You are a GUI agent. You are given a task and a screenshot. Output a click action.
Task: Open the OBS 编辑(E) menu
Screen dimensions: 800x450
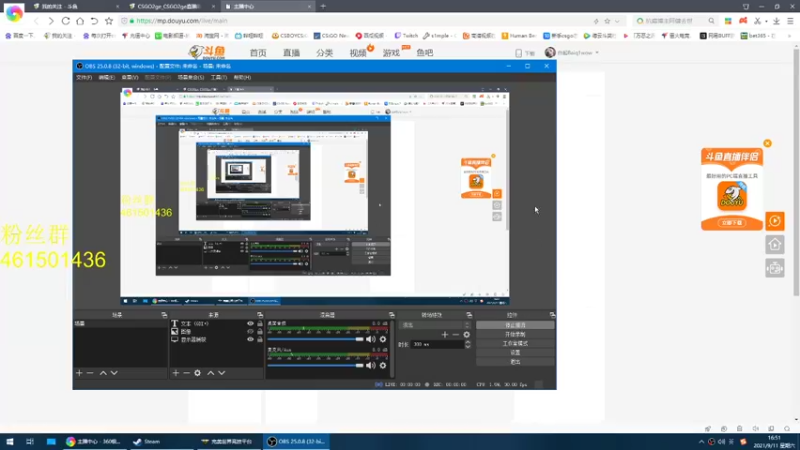coord(107,78)
